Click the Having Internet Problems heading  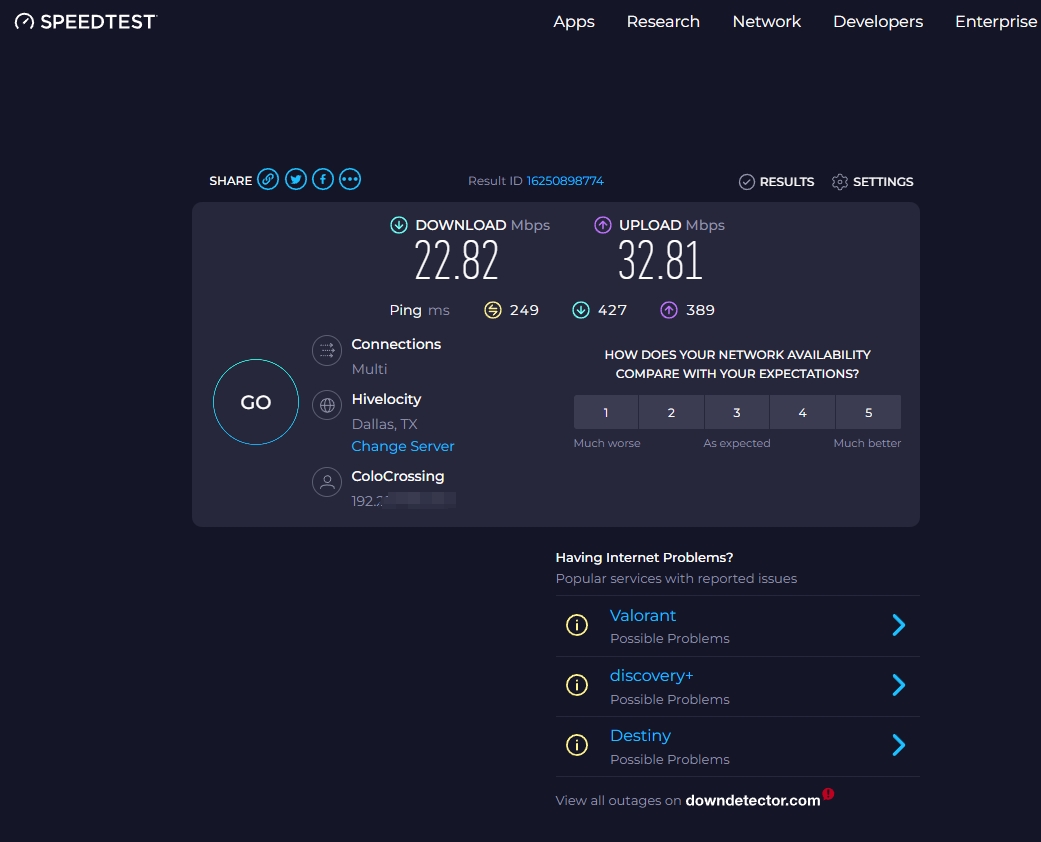pos(644,558)
